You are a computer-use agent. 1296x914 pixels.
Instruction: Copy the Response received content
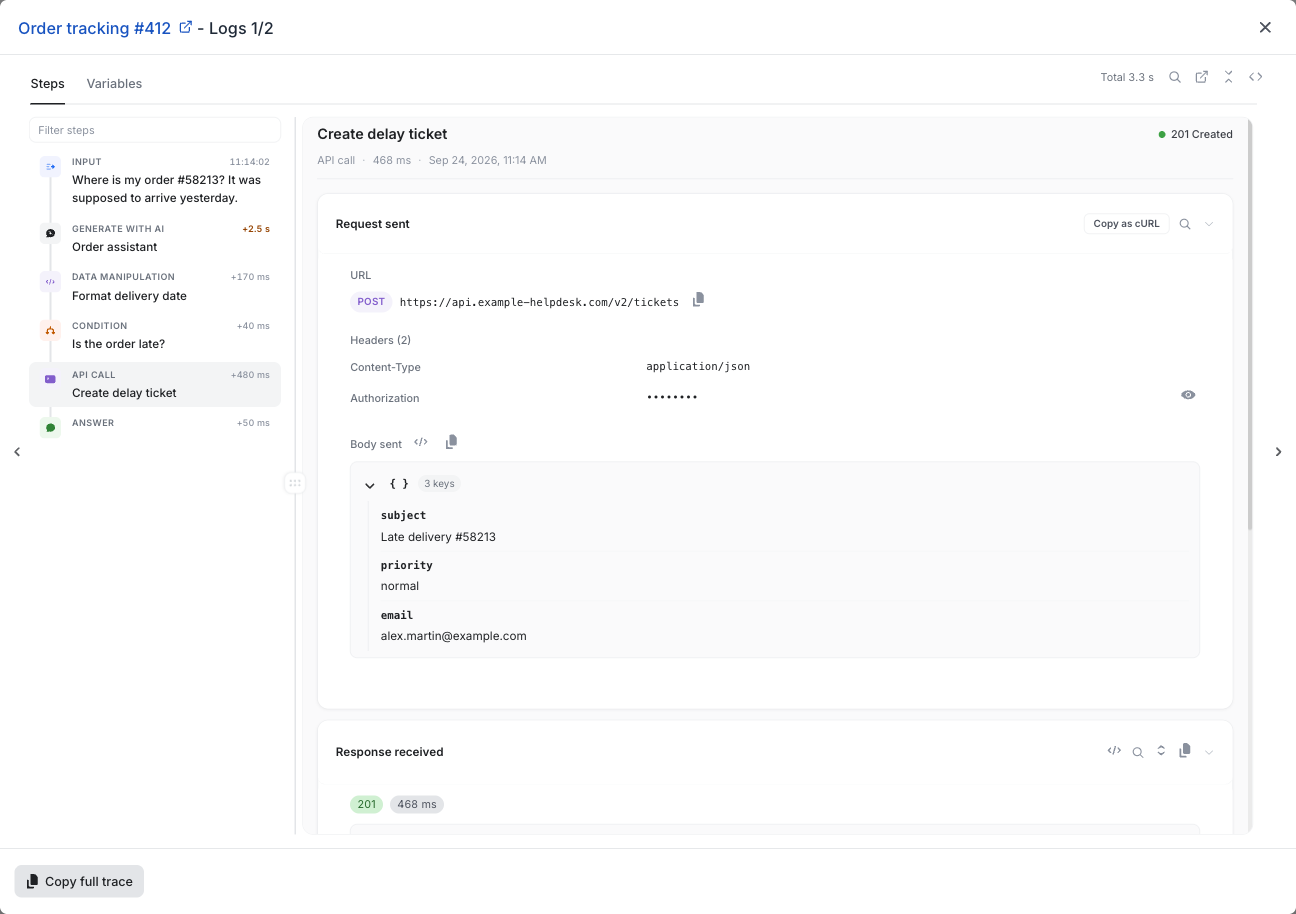1185,750
